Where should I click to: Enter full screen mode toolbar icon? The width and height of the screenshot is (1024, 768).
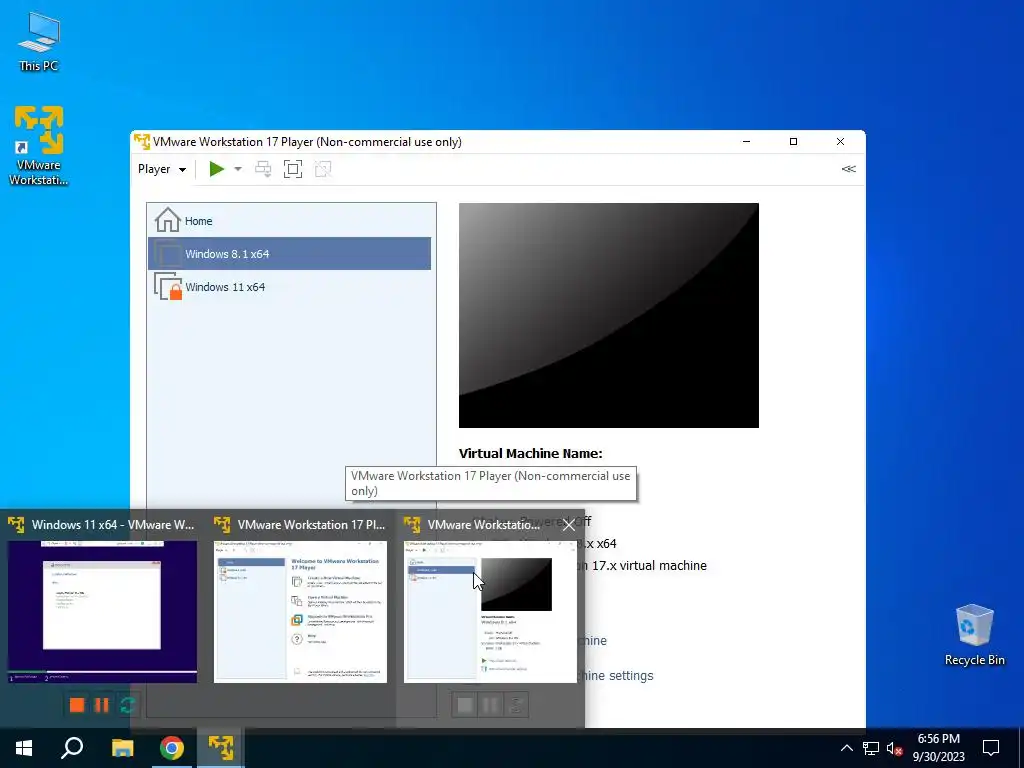tap(293, 169)
